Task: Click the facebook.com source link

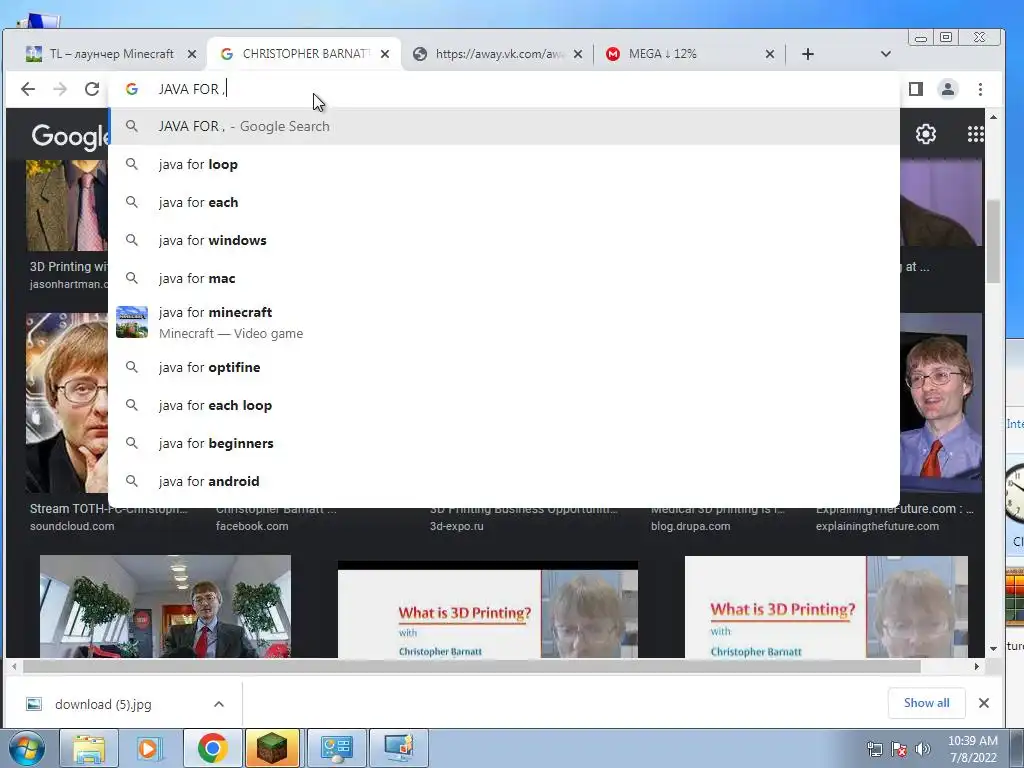Action: pos(252,526)
